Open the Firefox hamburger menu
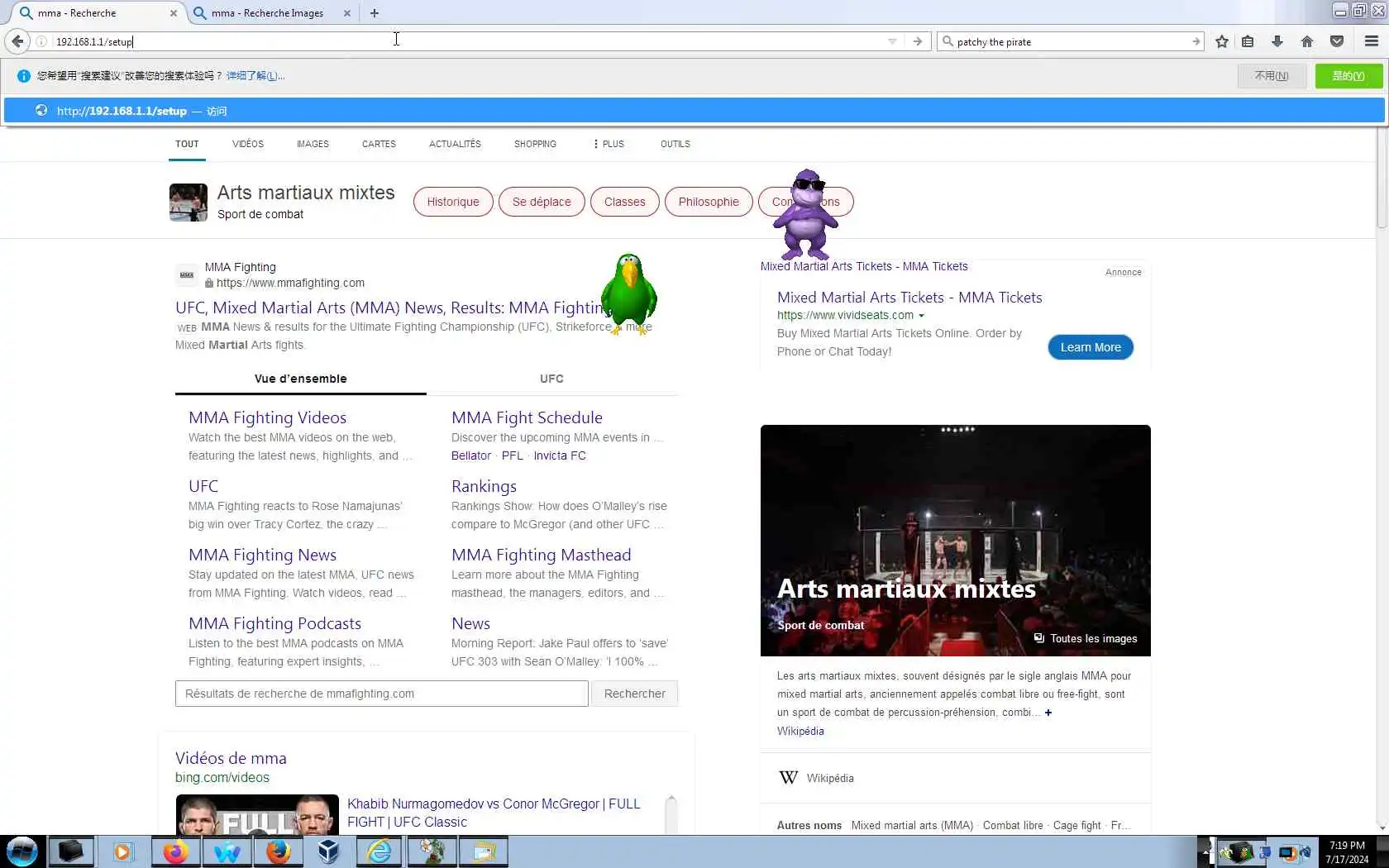This screenshot has height=868, width=1389. coord(1372,41)
